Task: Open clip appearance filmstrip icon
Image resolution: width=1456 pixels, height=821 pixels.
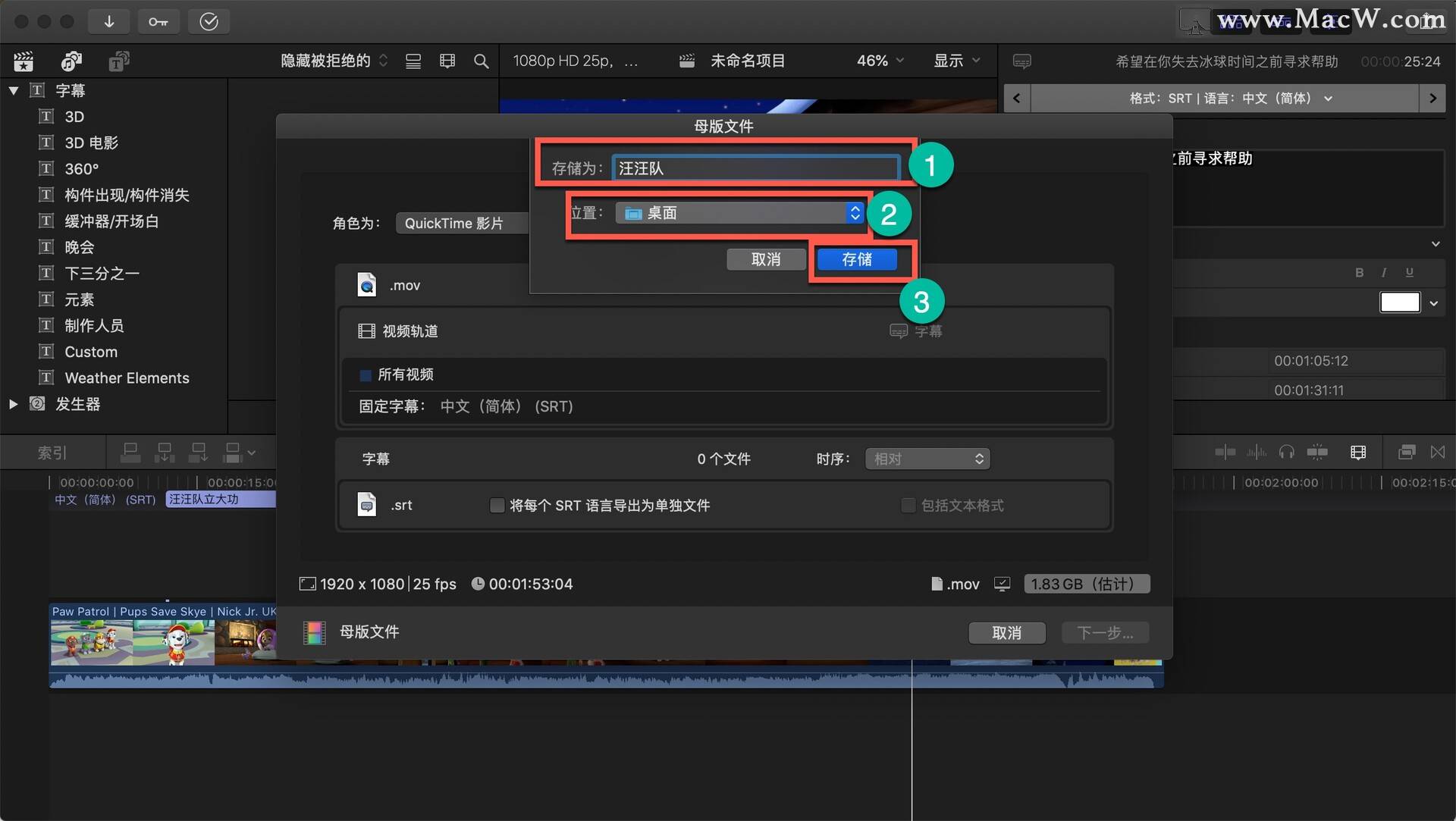Action: click(x=447, y=61)
